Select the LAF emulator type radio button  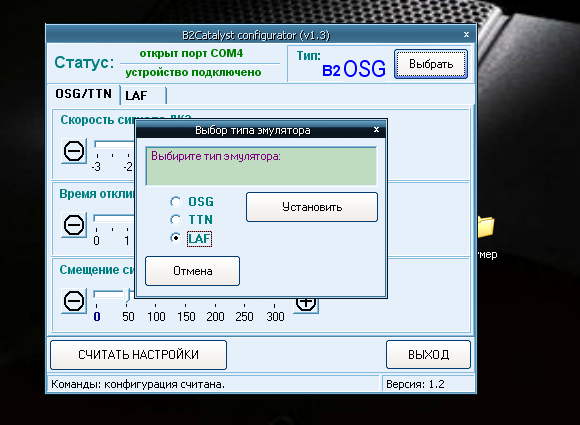click(x=176, y=238)
